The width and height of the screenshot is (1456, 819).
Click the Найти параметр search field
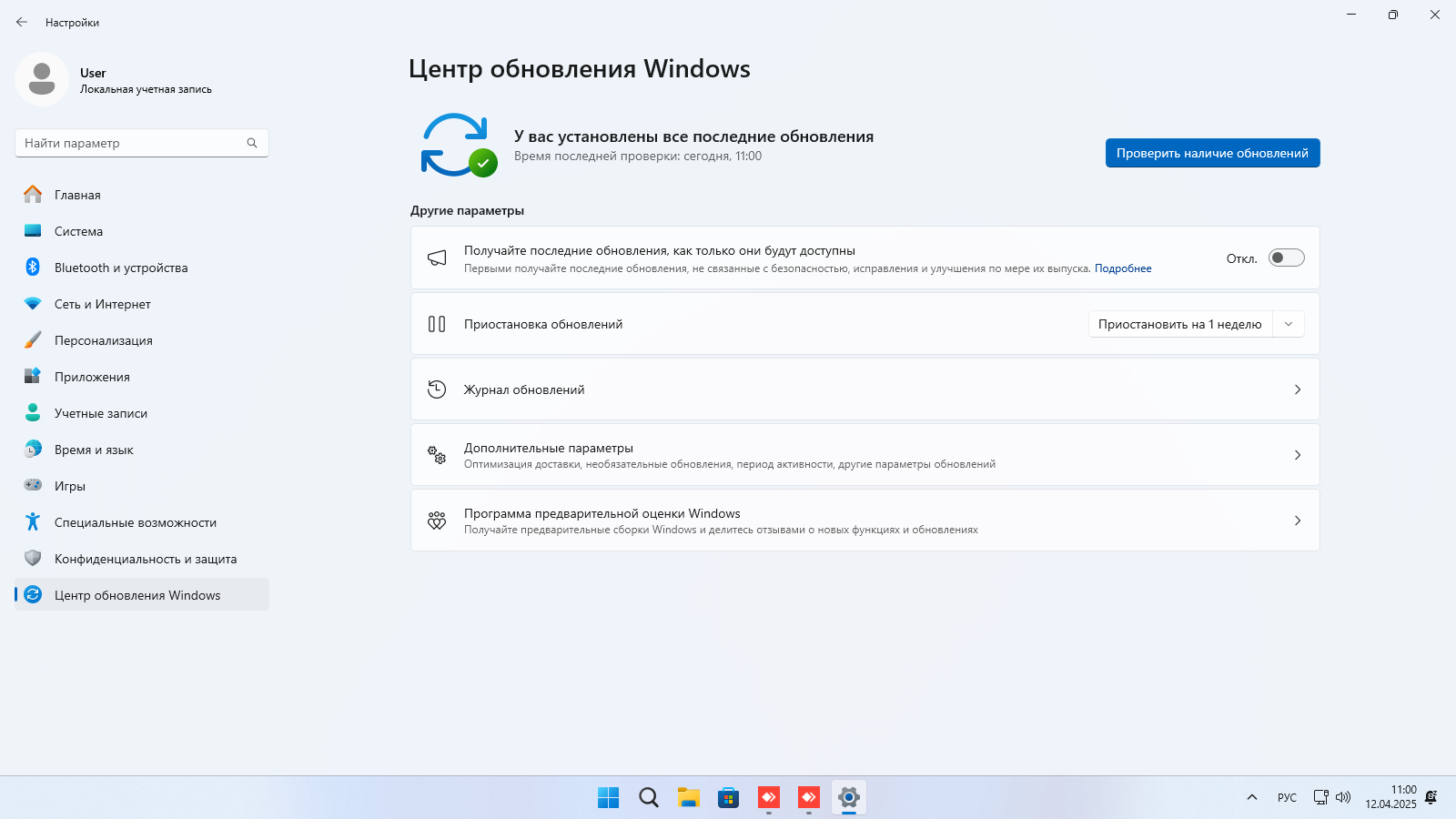pos(141,143)
